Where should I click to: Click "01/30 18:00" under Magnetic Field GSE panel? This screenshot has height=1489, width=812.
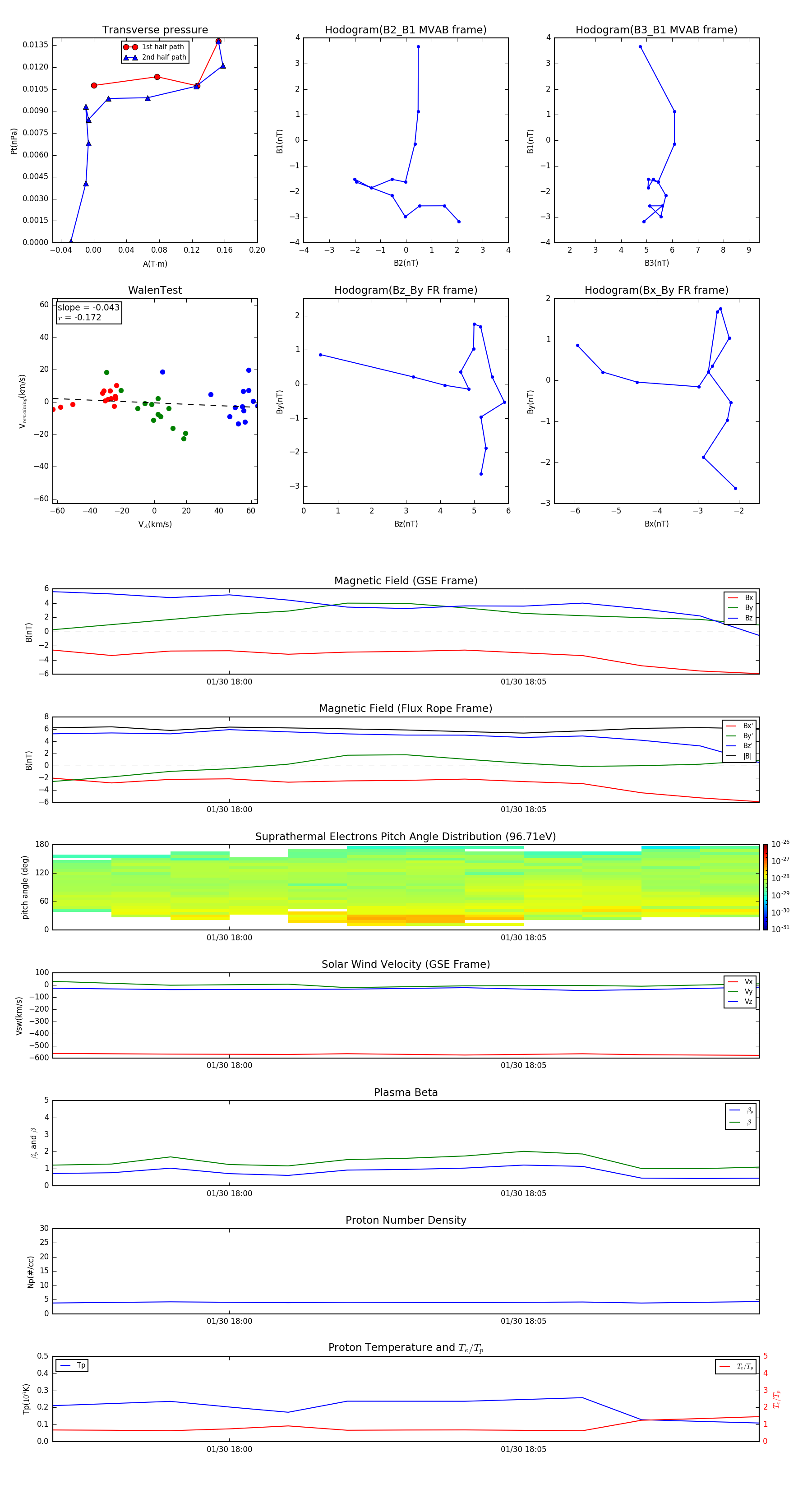[230, 682]
